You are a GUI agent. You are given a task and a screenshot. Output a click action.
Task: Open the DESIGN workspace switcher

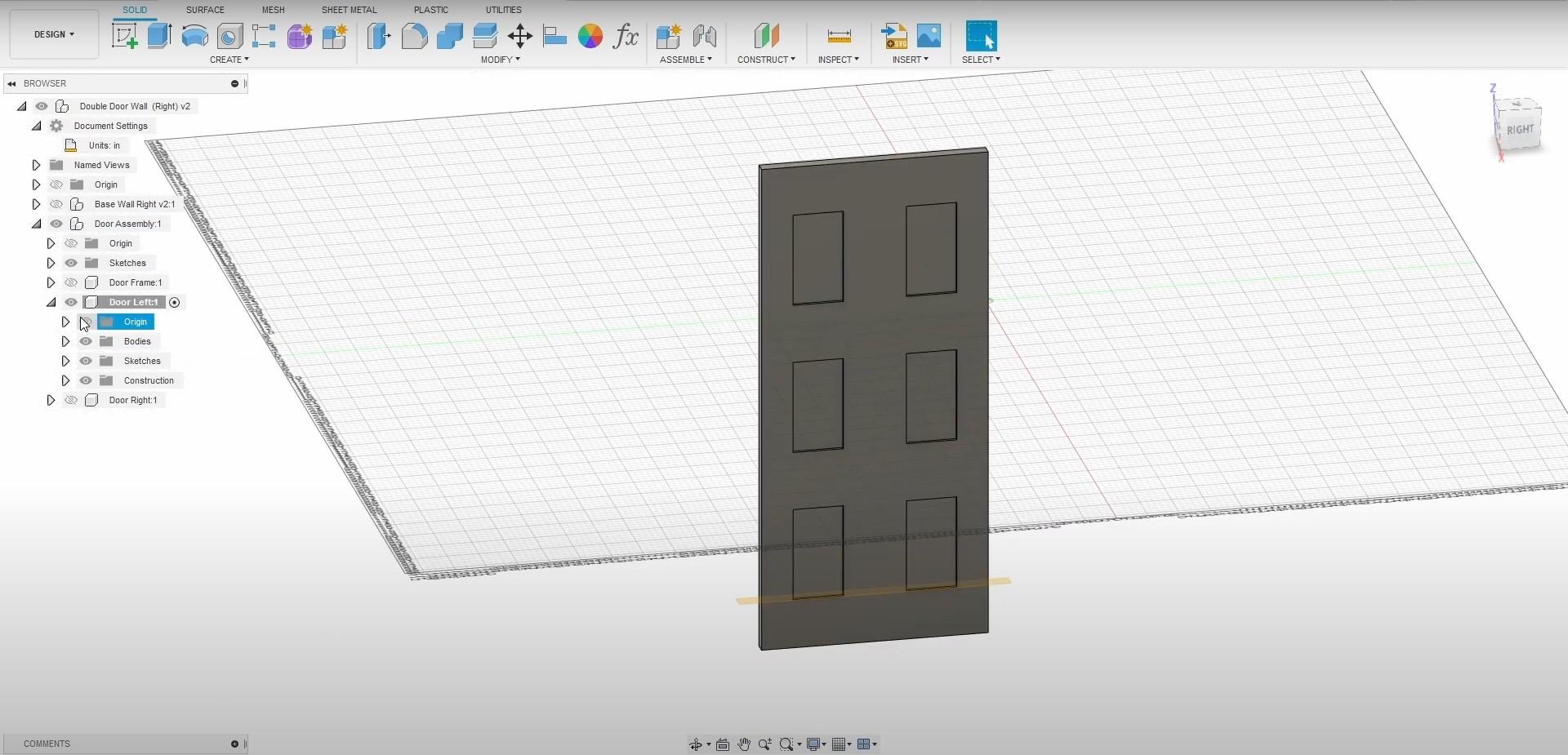(x=54, y=34)
